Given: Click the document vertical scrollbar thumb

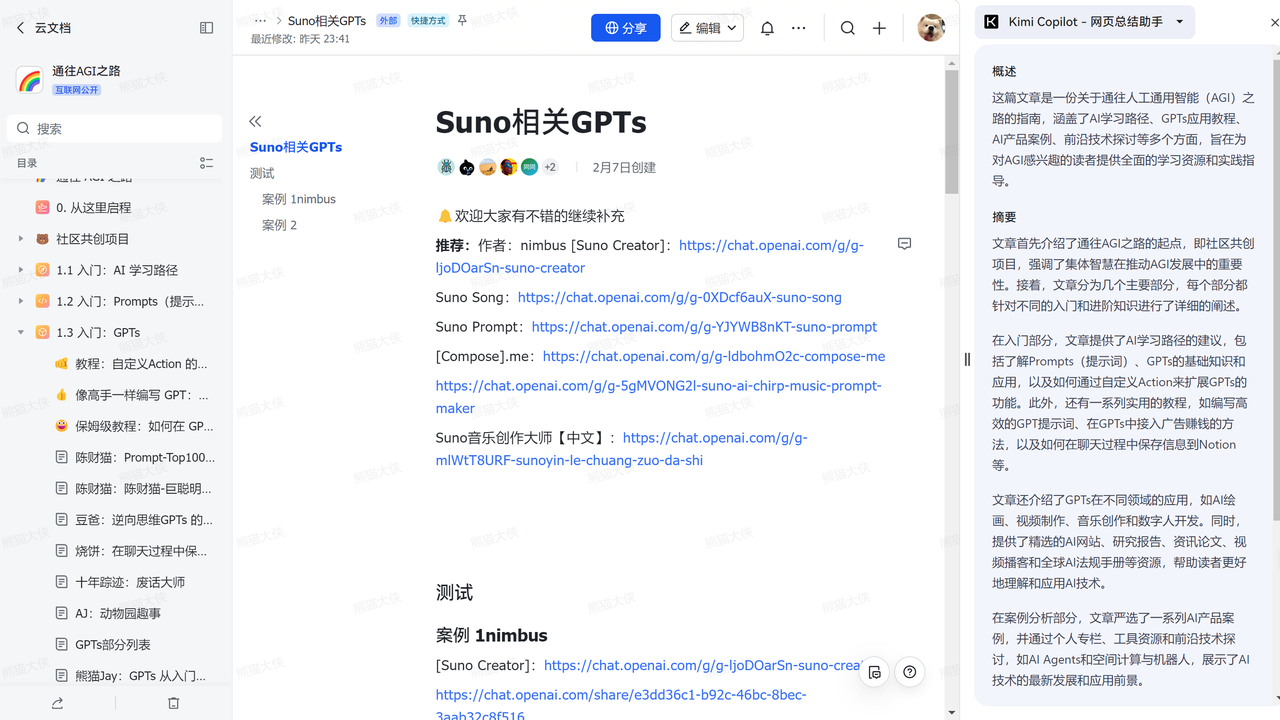Looking at the screenshot, I should pyautogui.click(x=952, y=131).
